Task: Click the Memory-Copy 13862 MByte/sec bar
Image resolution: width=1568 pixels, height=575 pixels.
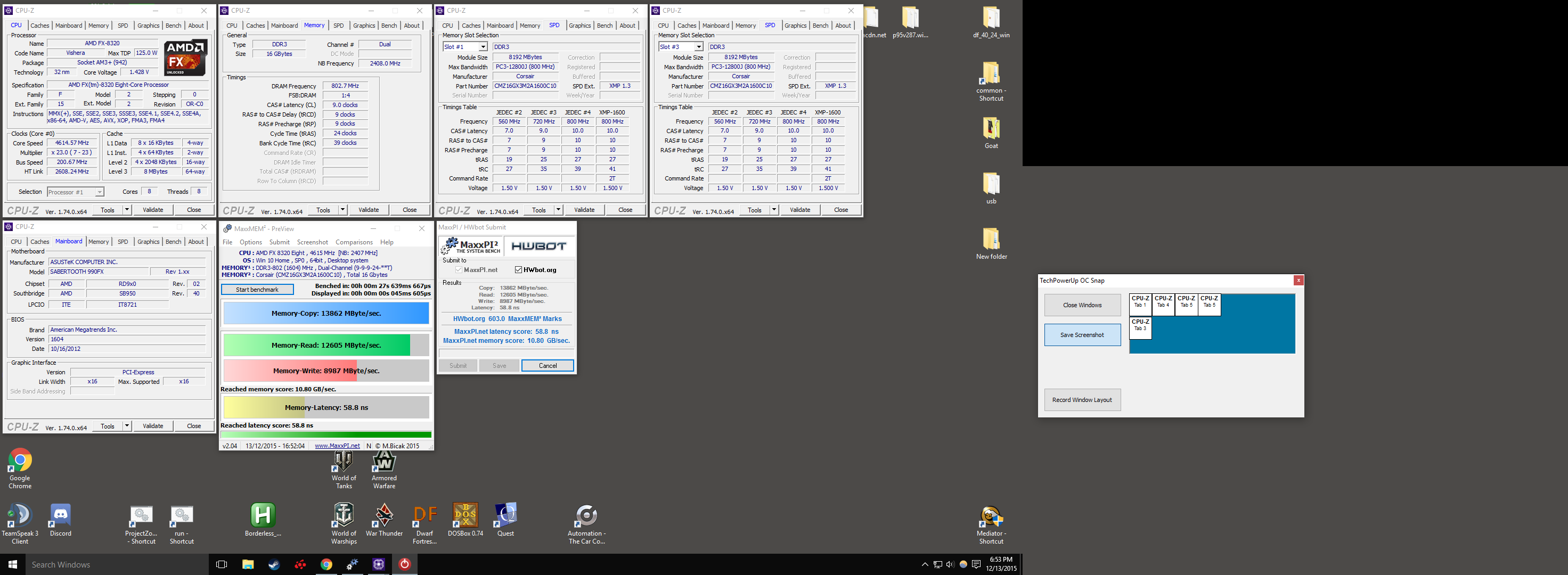Action: click(326, 314)
